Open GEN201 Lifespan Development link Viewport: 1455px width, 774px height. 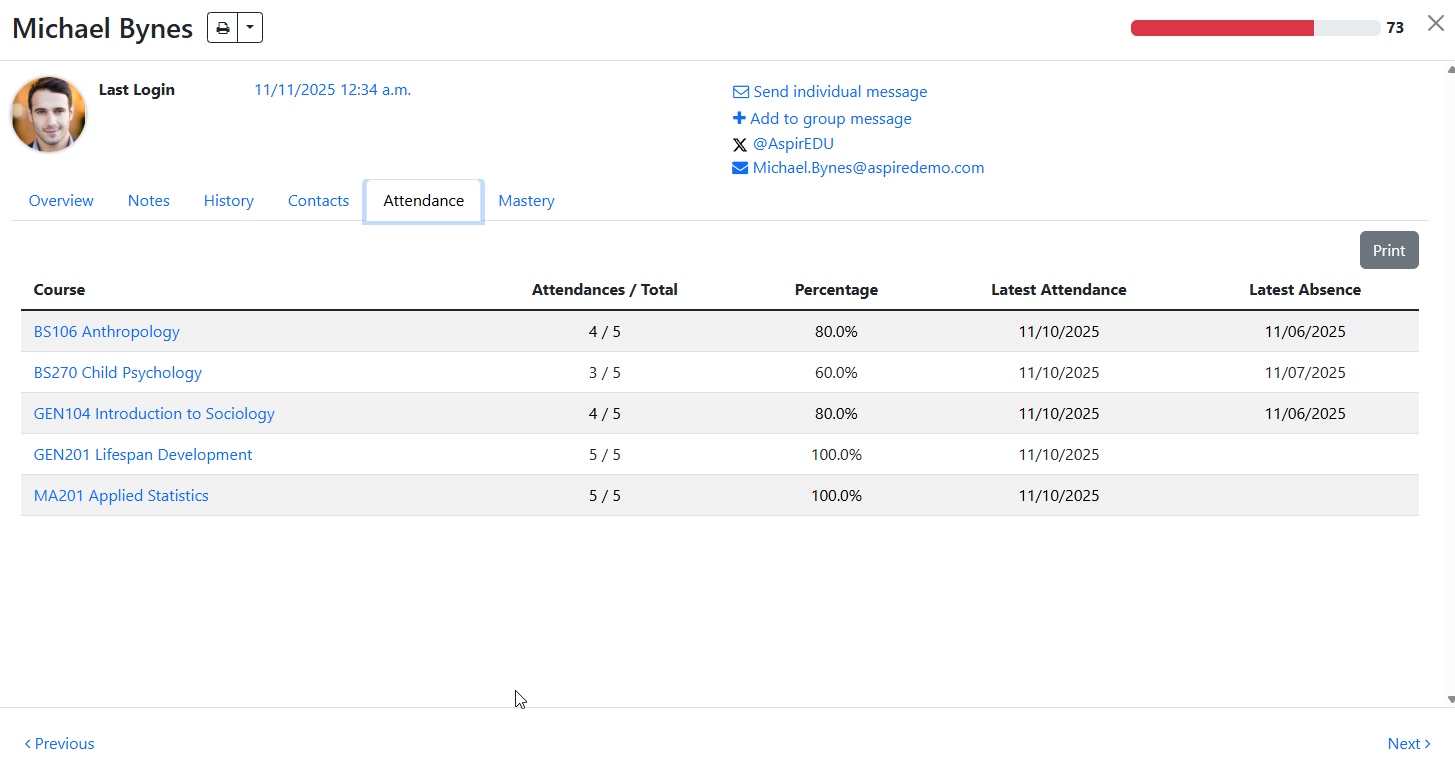143,455
